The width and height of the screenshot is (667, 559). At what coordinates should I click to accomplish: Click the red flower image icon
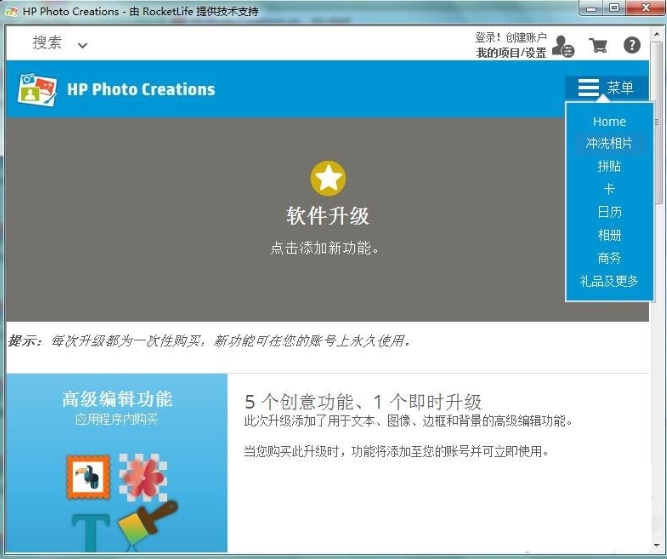[x=143, y=477]
